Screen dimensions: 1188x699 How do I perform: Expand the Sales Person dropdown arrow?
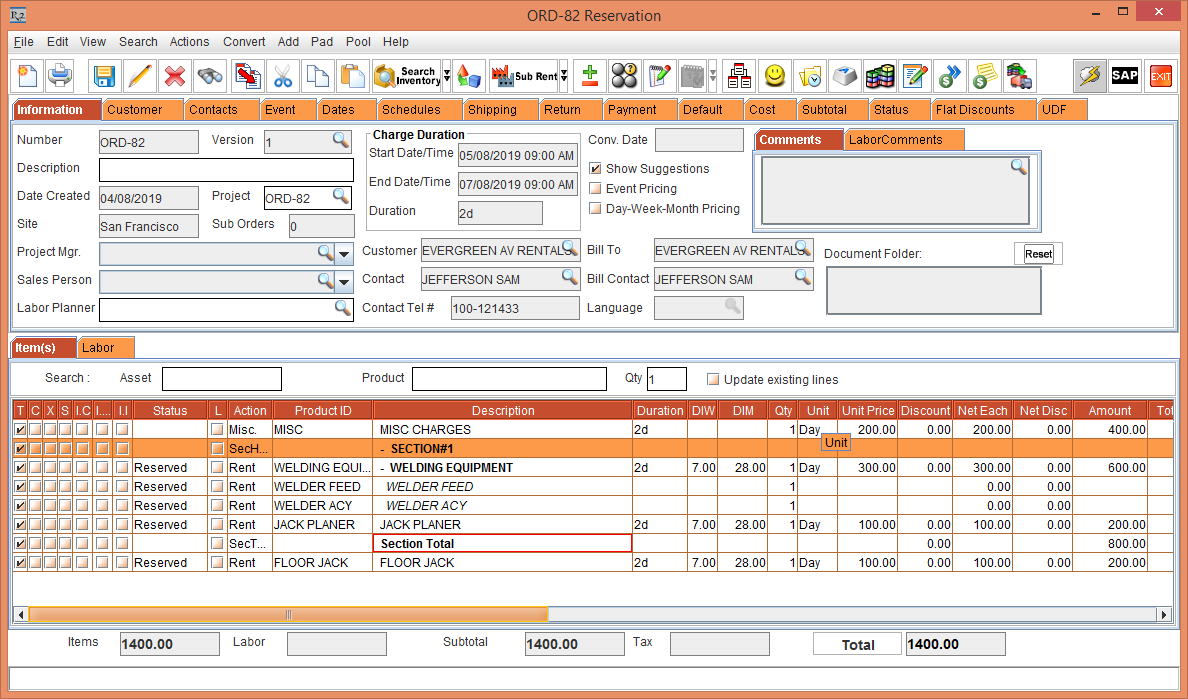pos(344,282)
